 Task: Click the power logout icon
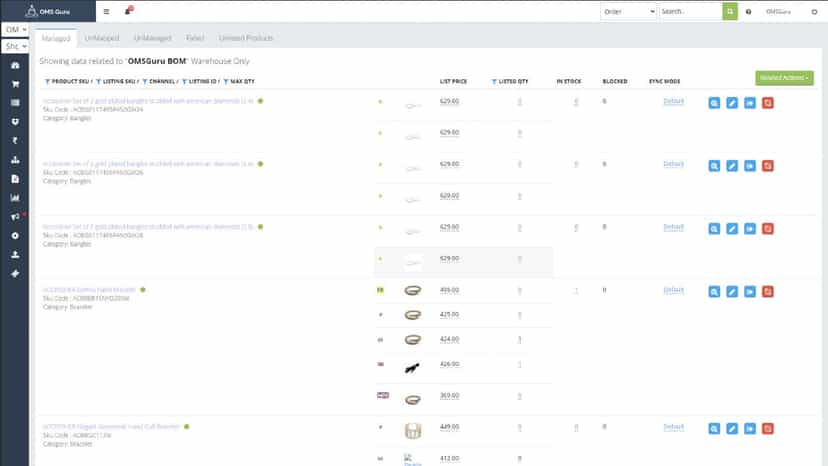click(x=814, y=12)
